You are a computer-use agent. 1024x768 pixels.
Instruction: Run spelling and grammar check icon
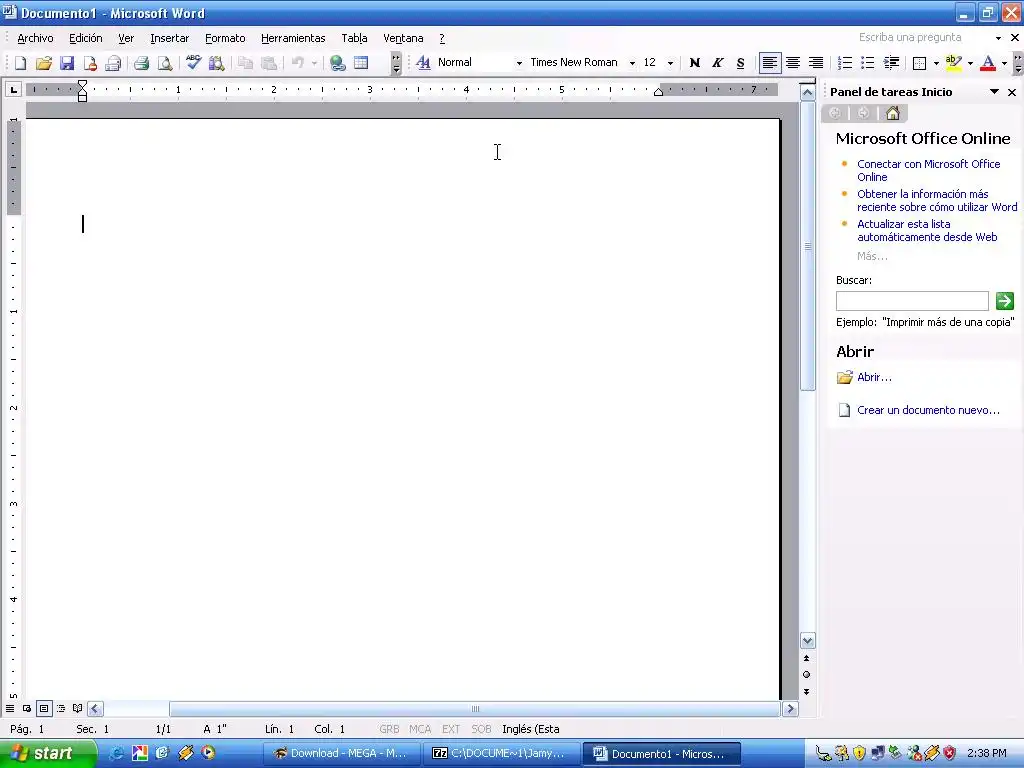coord(193,63)
